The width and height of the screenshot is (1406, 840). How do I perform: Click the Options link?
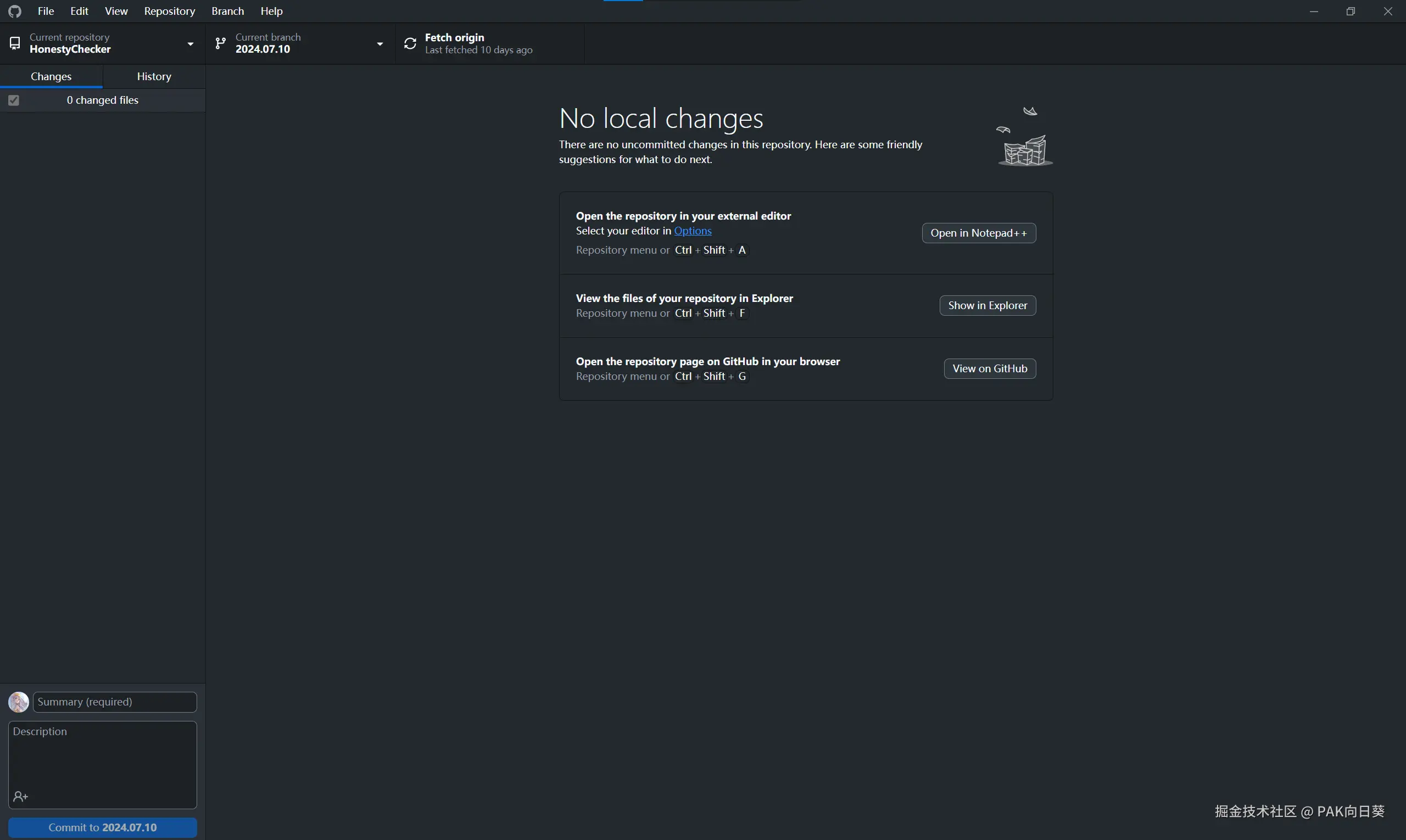coord(692,231)
